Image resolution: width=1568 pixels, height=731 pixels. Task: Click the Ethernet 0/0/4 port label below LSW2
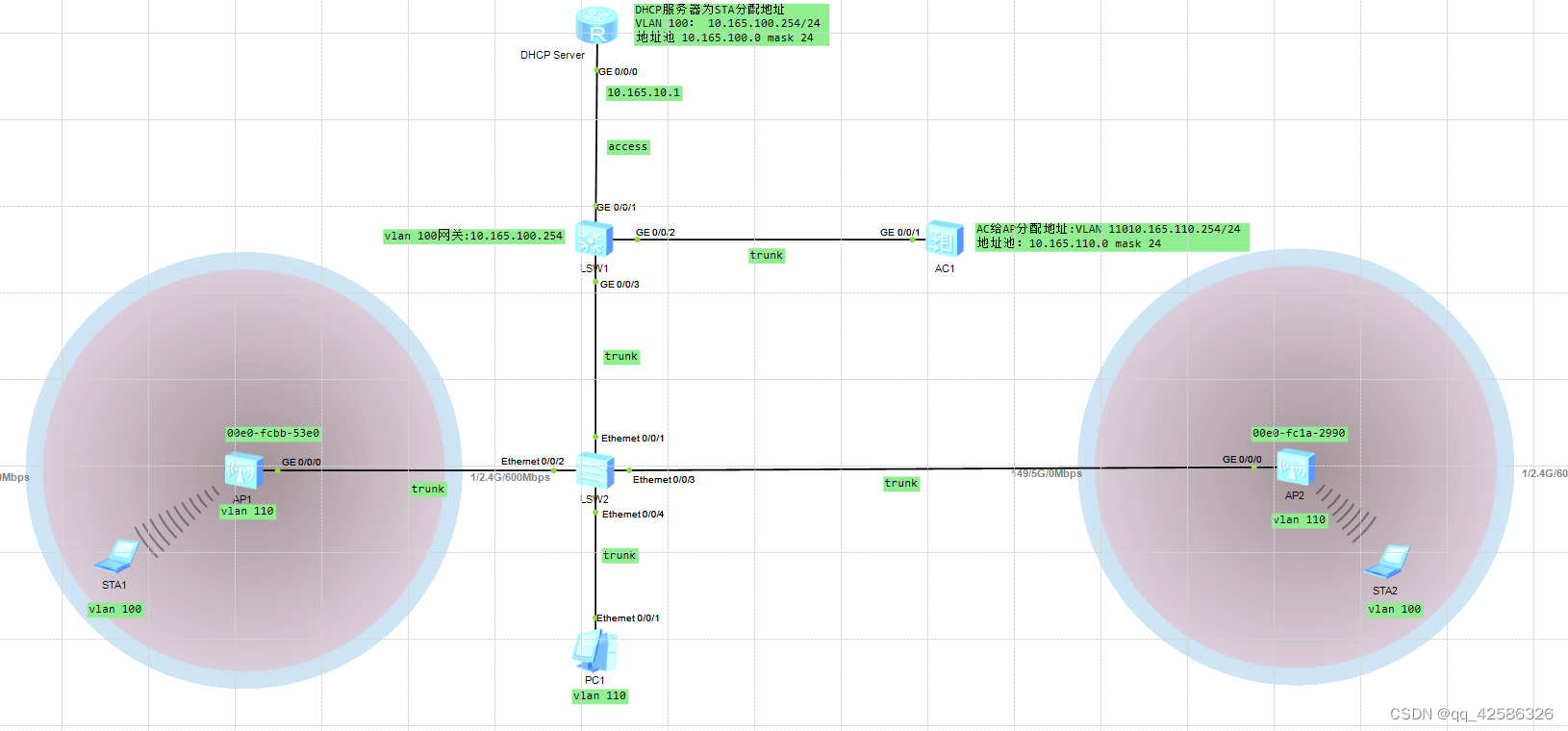tap(633, 515)
